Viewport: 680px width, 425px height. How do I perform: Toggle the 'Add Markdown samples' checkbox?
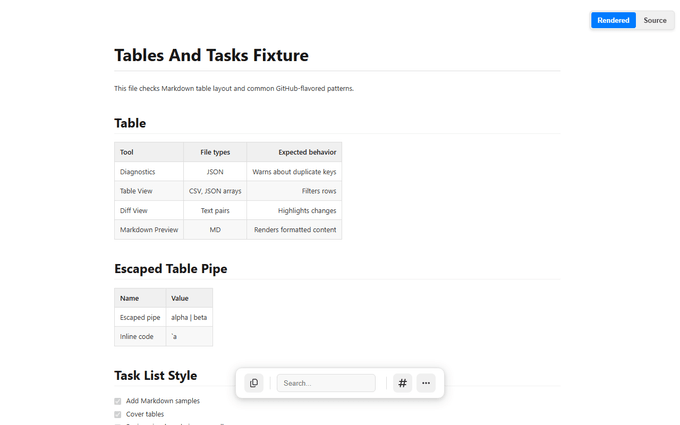tap(118, 401)
